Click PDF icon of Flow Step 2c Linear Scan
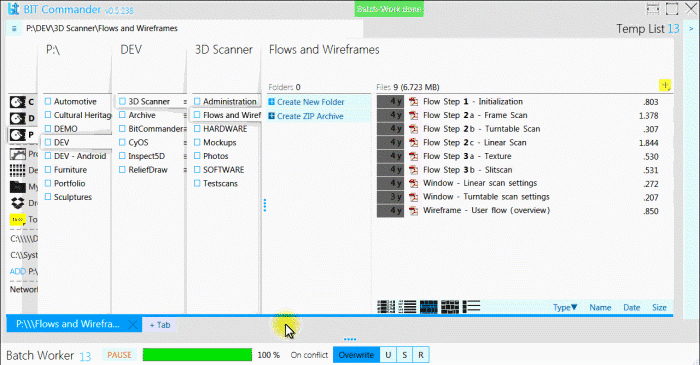This screenshot has width=700, height=365. click(x=414, y=143)
